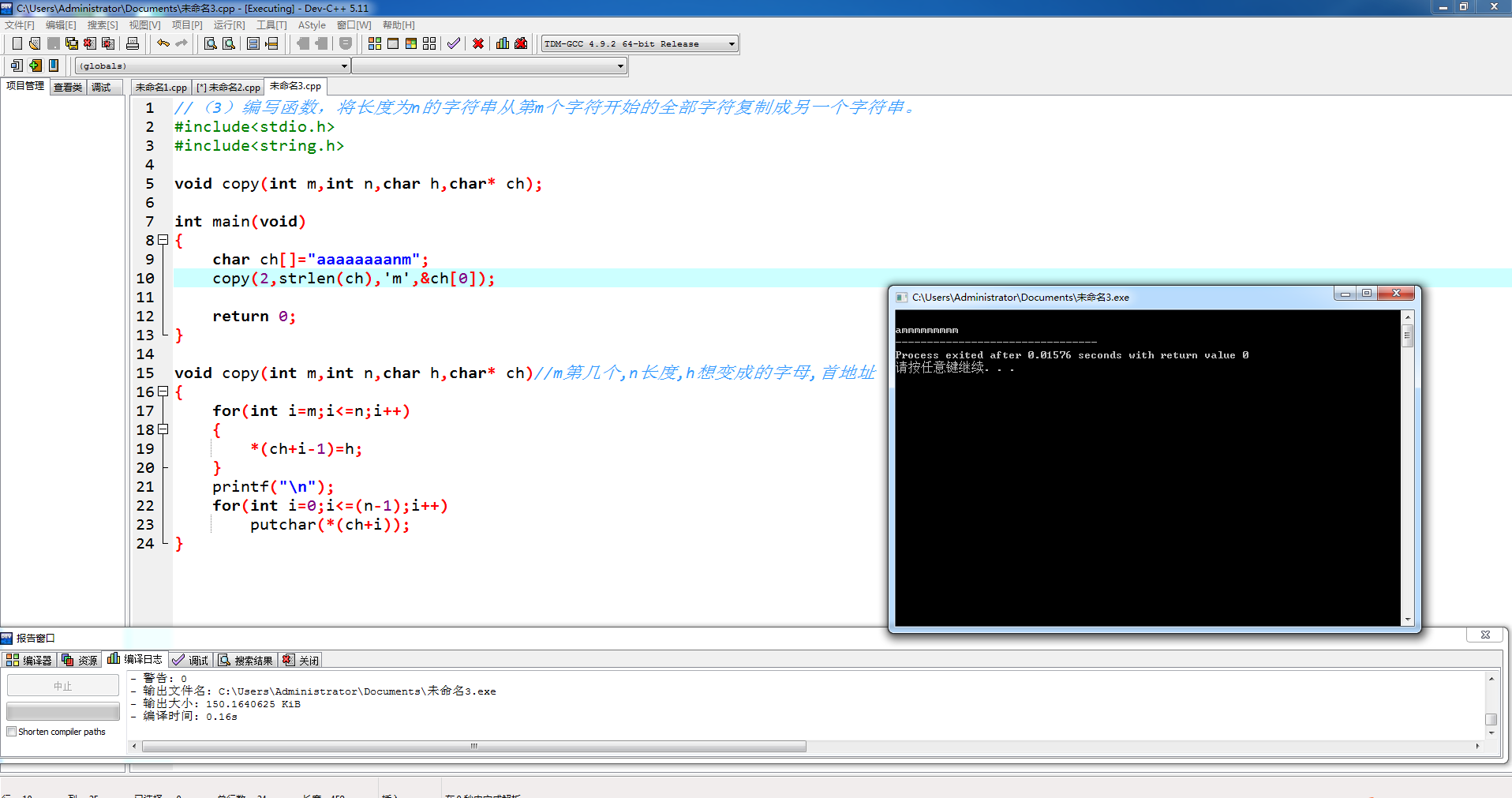Click the Run toolbar icon

click(393, 43)
